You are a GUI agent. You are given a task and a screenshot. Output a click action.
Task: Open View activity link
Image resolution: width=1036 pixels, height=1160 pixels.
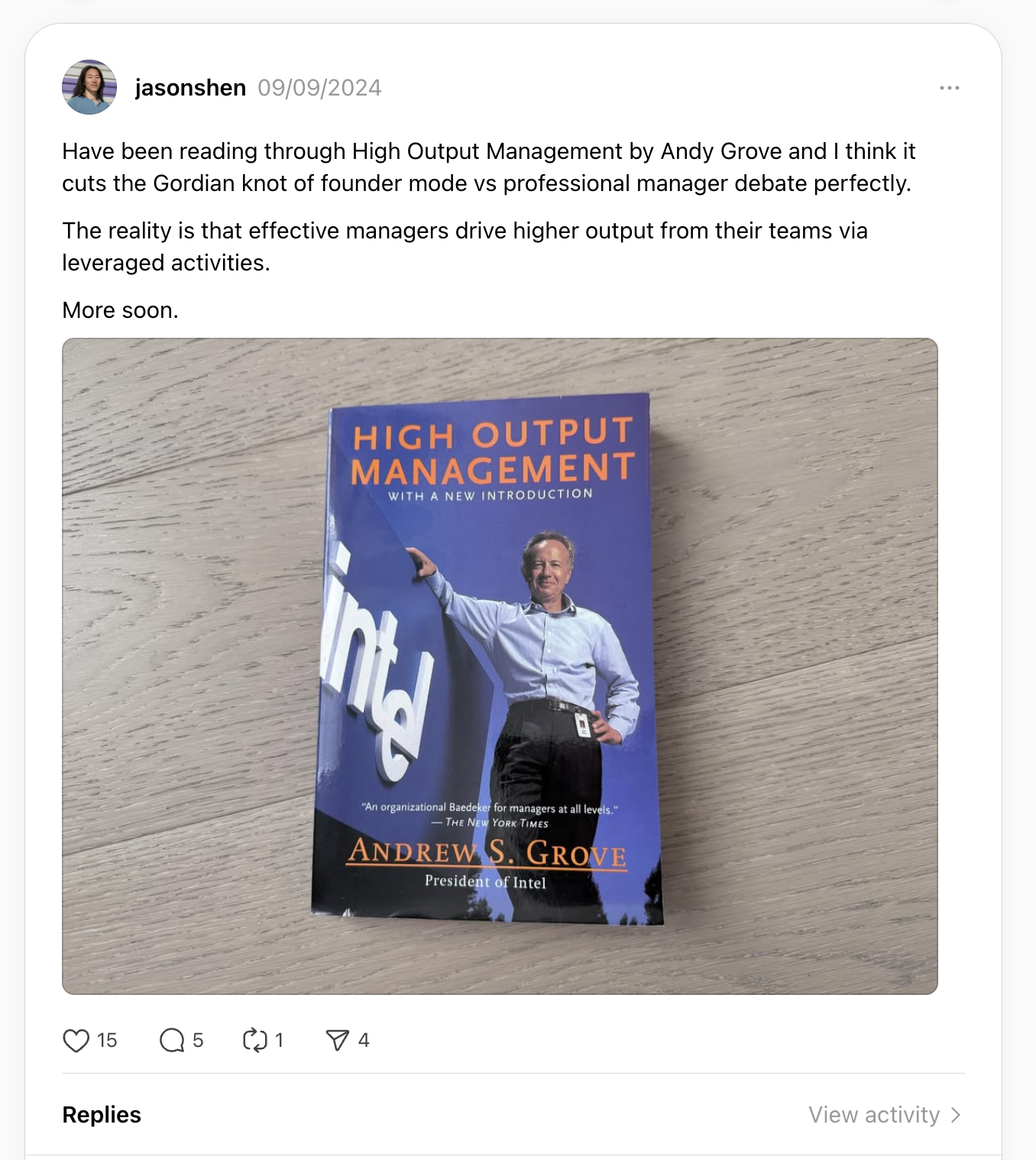click(874, 1115)
